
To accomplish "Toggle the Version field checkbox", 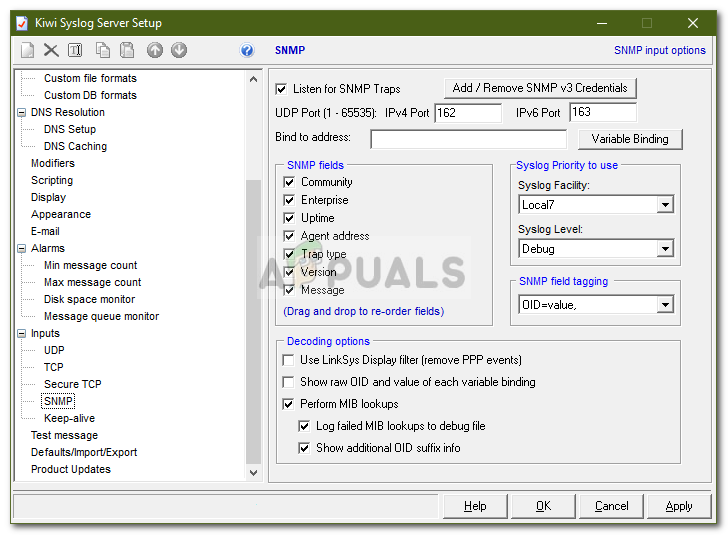I will 289,272.
